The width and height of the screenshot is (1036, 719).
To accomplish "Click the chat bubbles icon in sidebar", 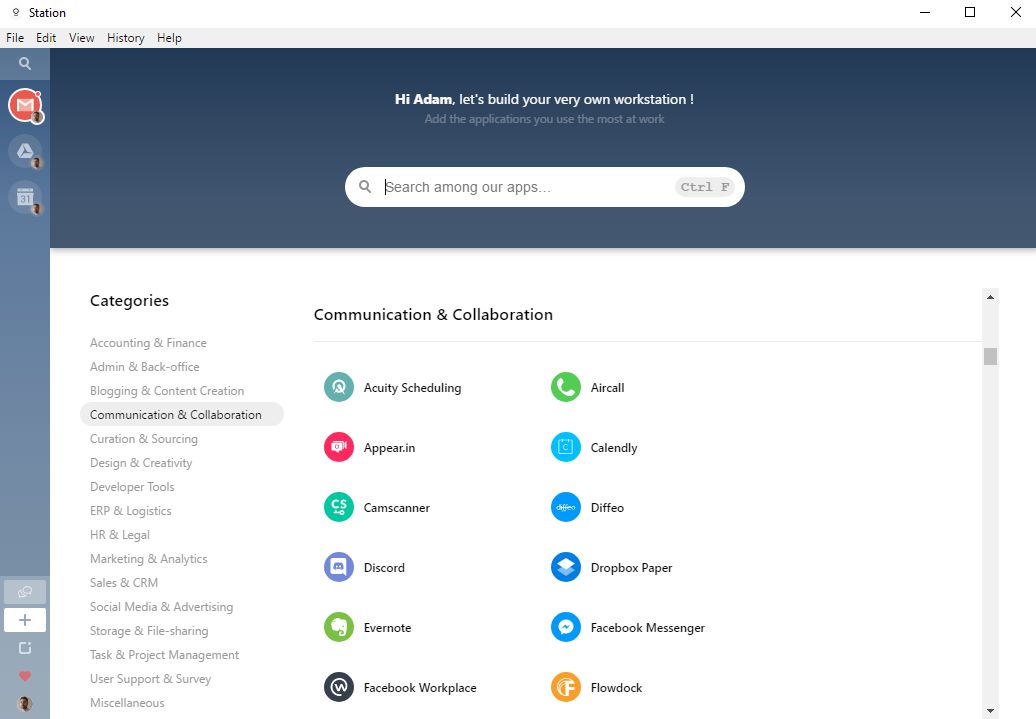I will point(25,591).
